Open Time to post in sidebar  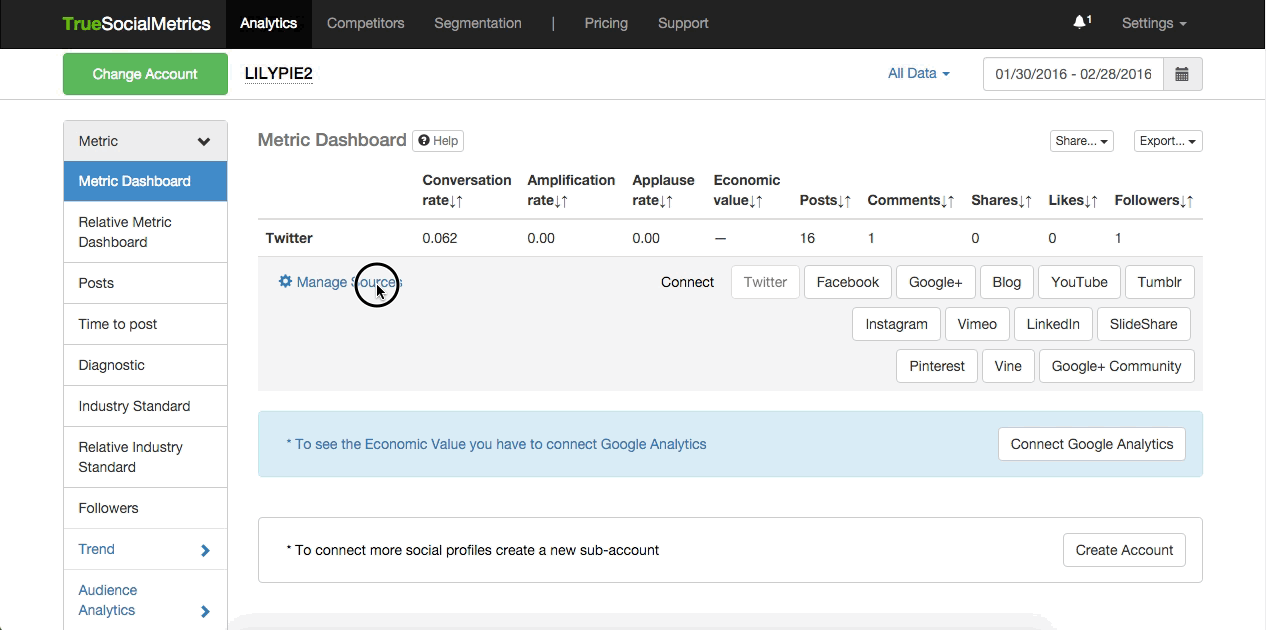click(x=118, y=324)
